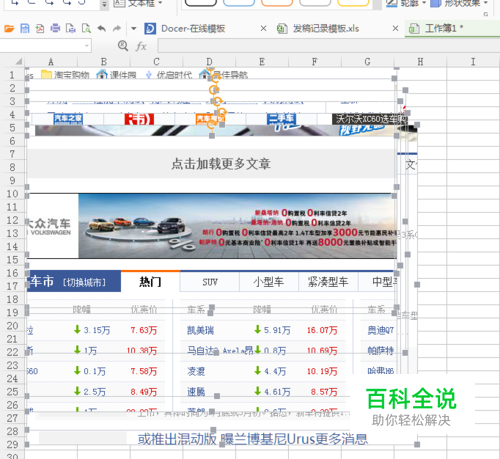The width and height of the screenshot is (500, 459).
Task: Click the 速腾 car link
Action: tap(196, 392)
